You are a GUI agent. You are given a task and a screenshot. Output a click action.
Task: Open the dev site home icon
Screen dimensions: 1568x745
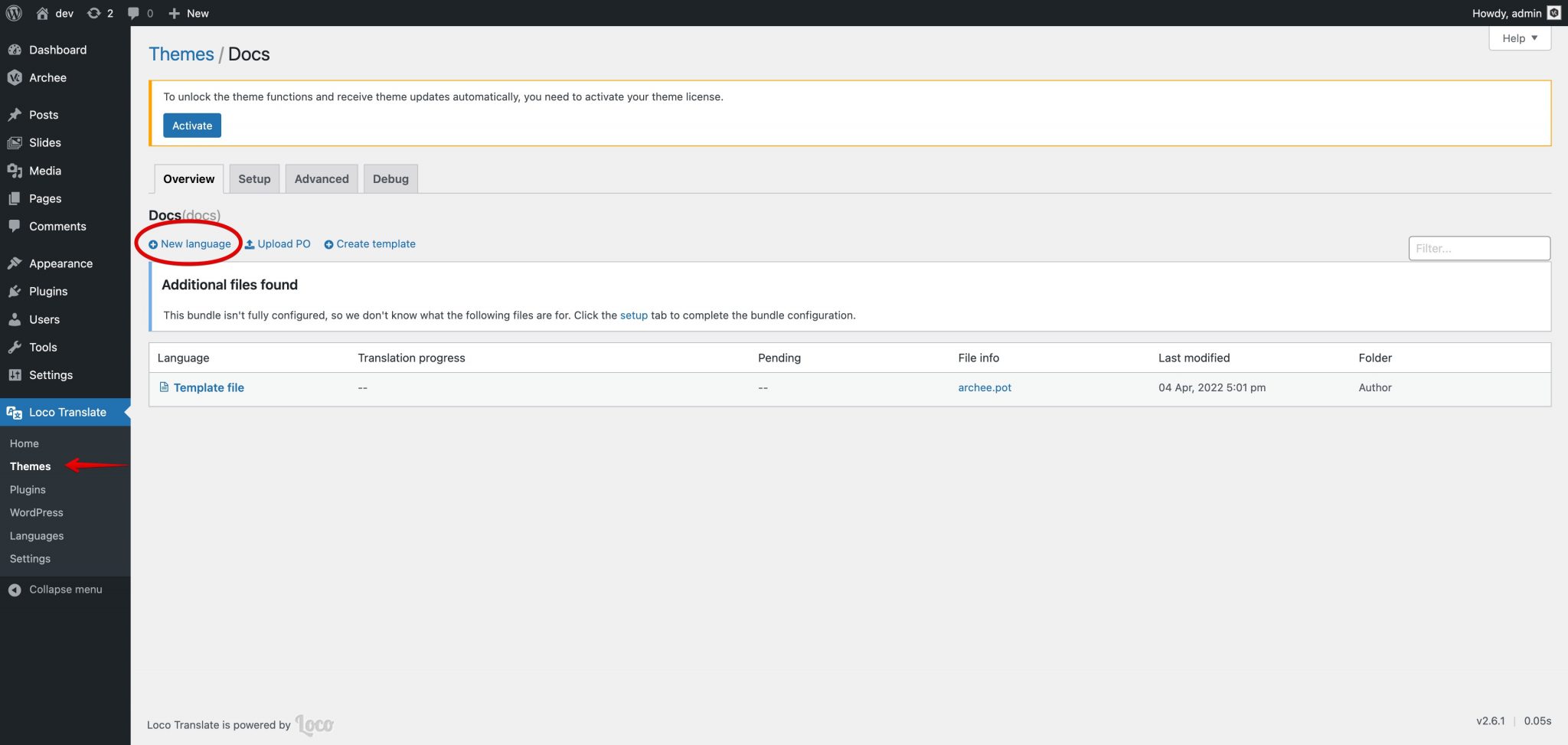point(43,13)
